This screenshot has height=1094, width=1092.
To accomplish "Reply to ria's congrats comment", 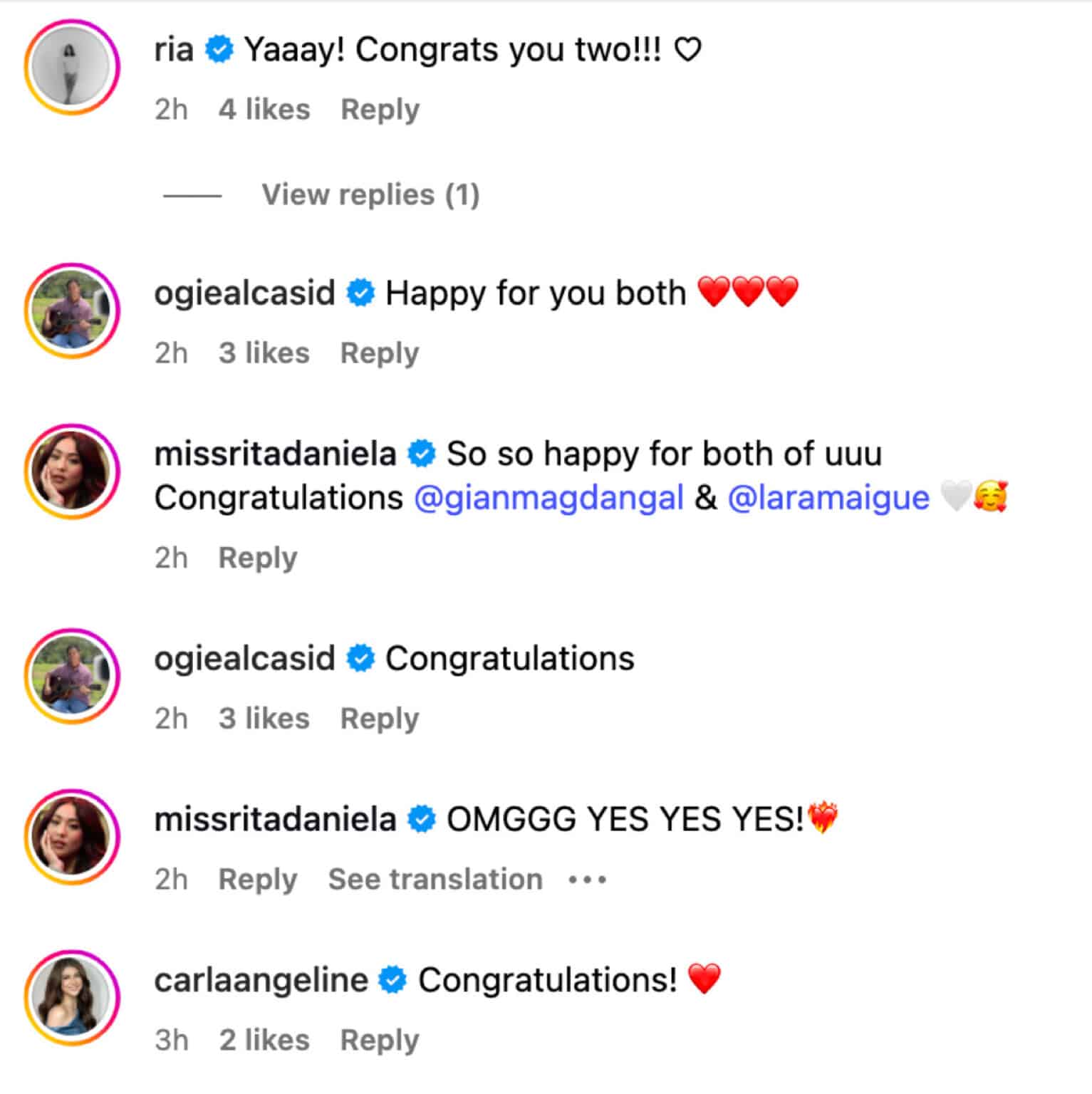I will pyautogui.click(x=380, y=108).
